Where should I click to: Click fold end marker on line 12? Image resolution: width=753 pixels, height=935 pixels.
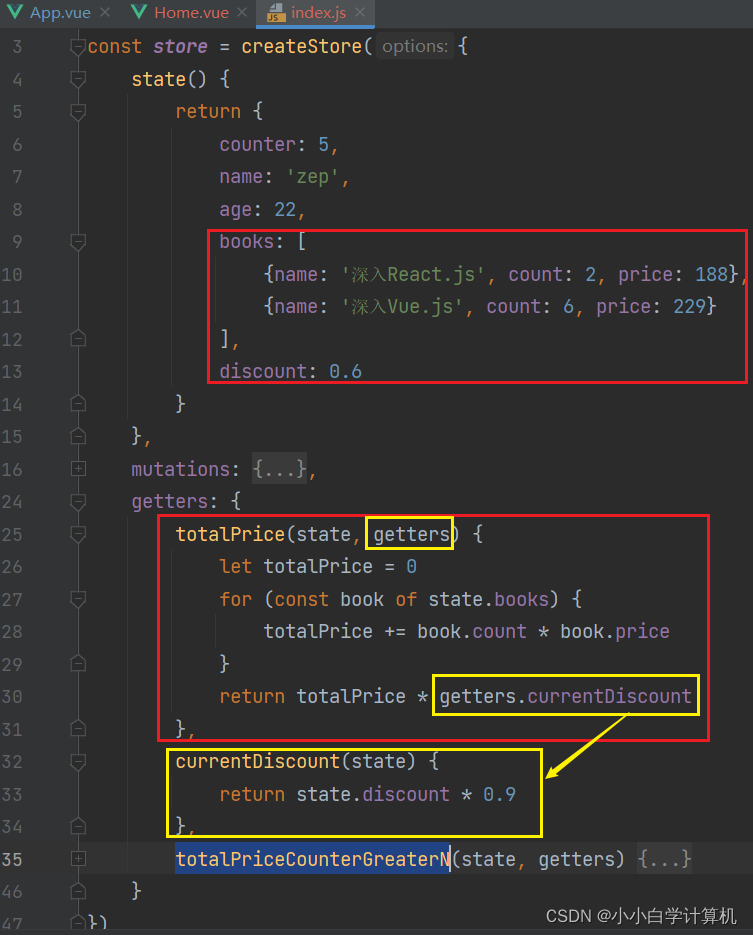pos(78,339)
